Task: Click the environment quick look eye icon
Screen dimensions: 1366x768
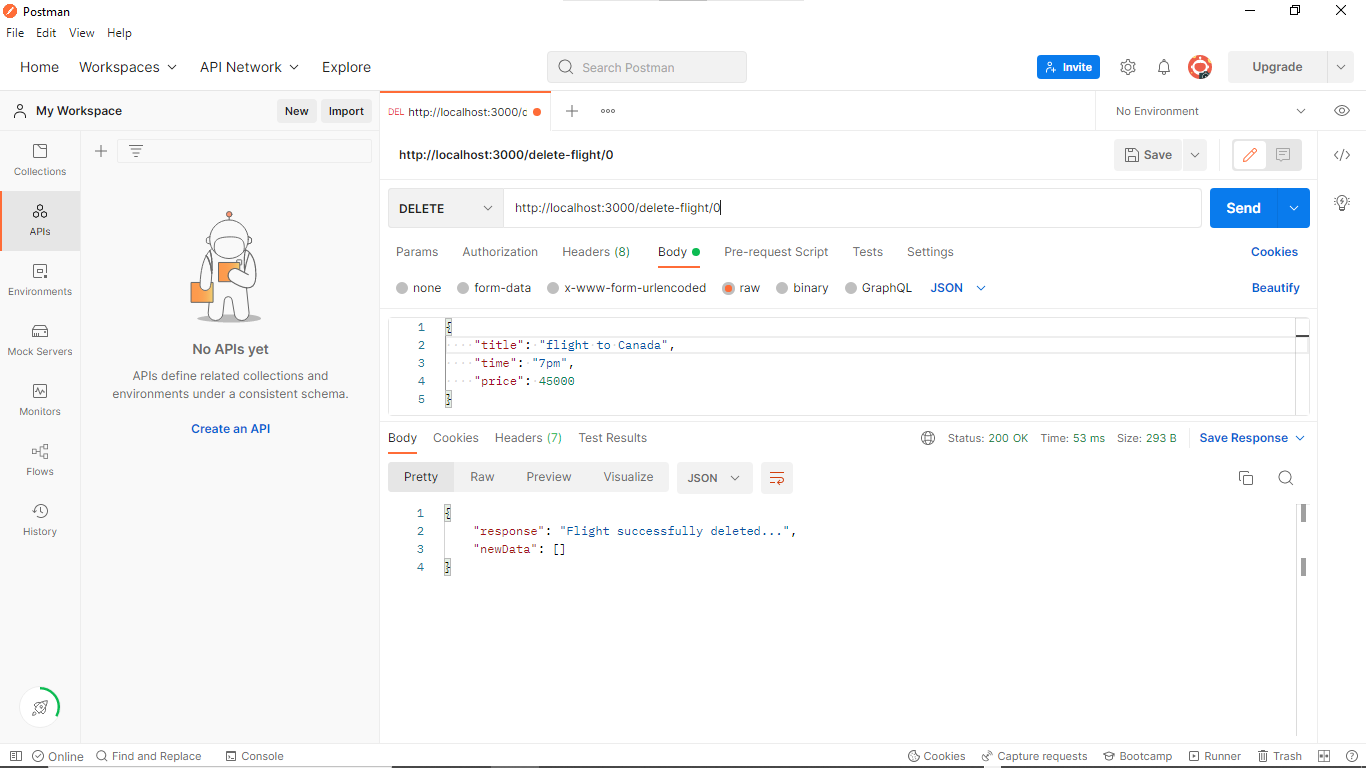Action: click(x=1342, y=111)
